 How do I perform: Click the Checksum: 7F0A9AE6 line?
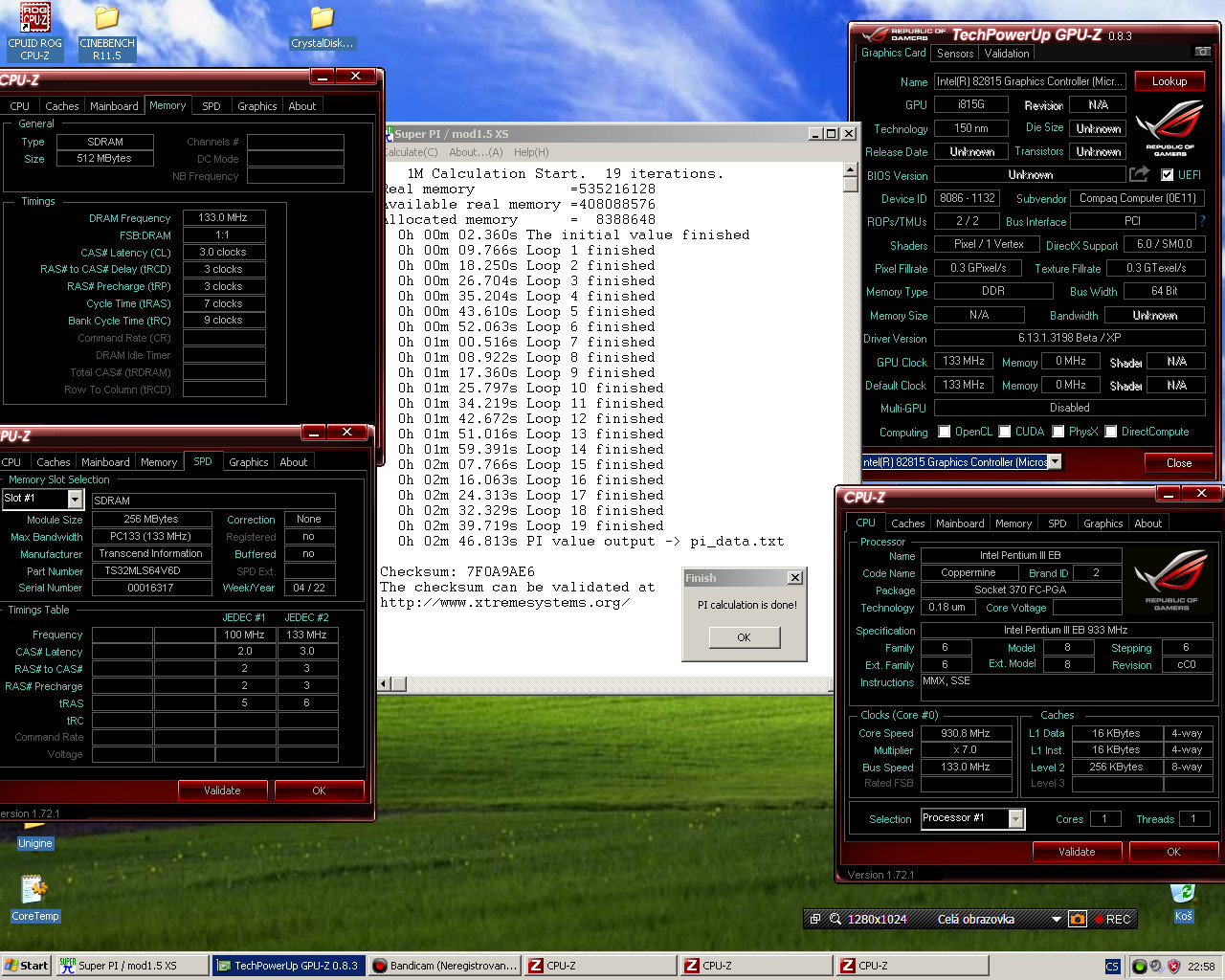(x=457, y=572)
